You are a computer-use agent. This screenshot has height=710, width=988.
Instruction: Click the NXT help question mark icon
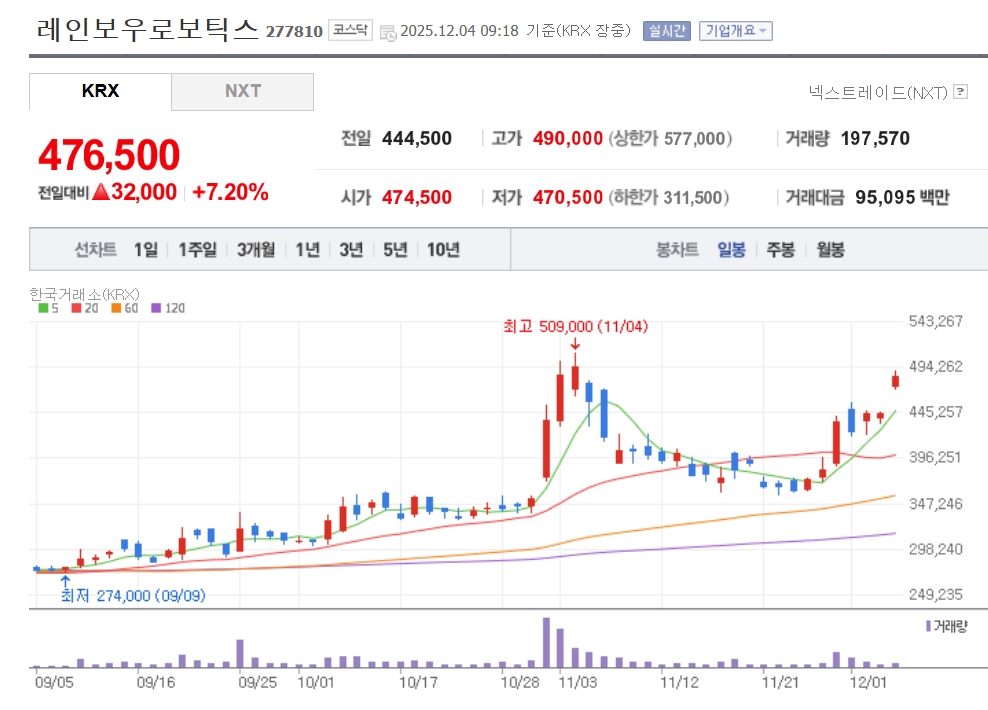click(x=961, y=92)
